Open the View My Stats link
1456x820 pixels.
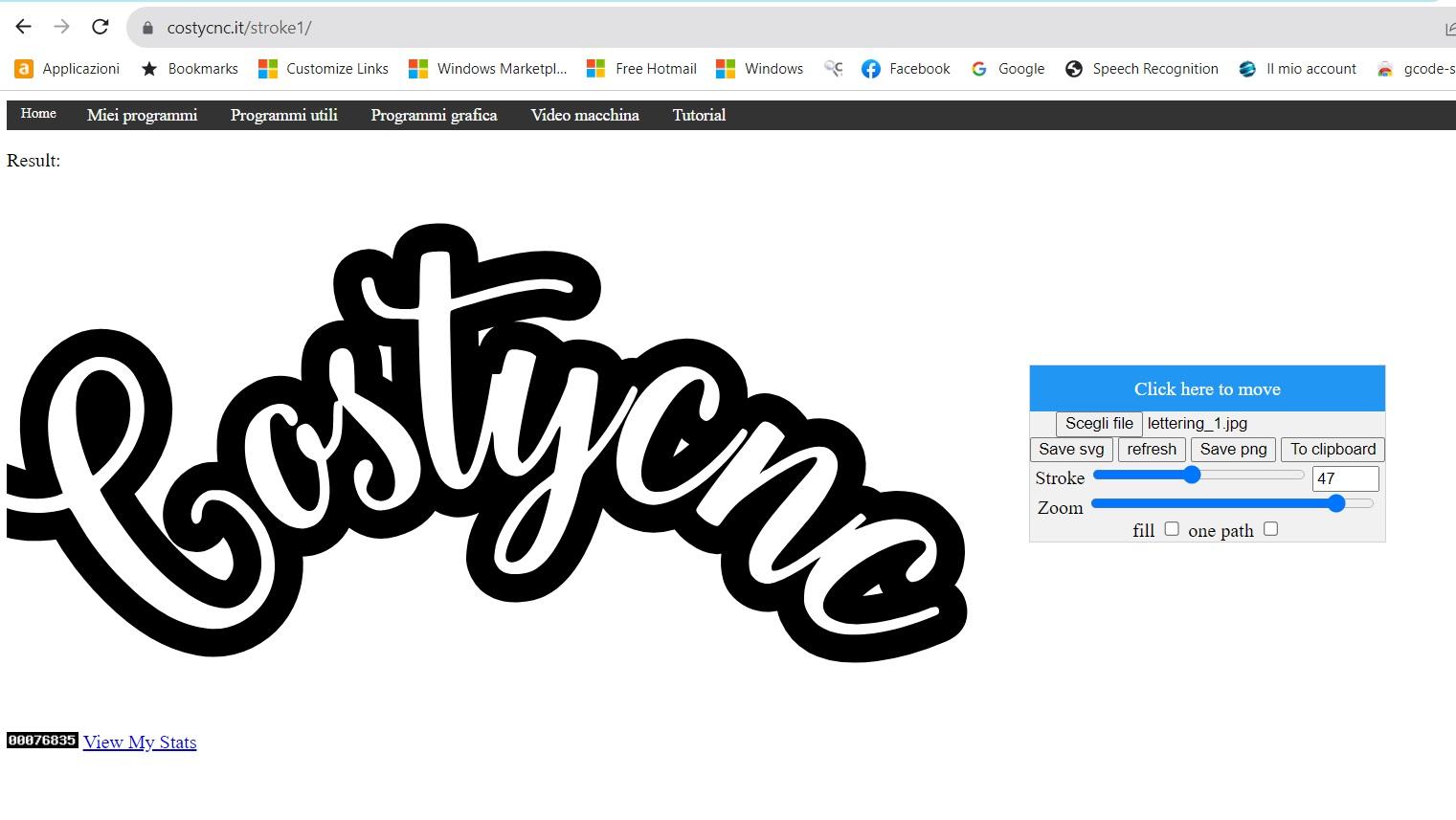pos(140,742)
